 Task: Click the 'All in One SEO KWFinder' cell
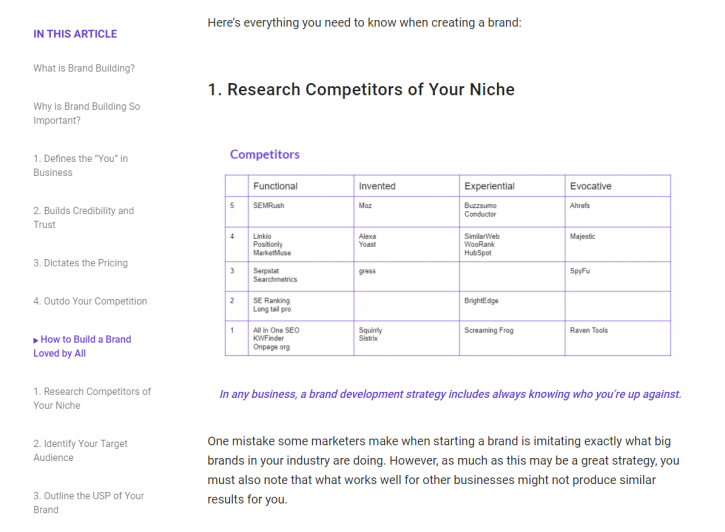(x=301, y=338)
